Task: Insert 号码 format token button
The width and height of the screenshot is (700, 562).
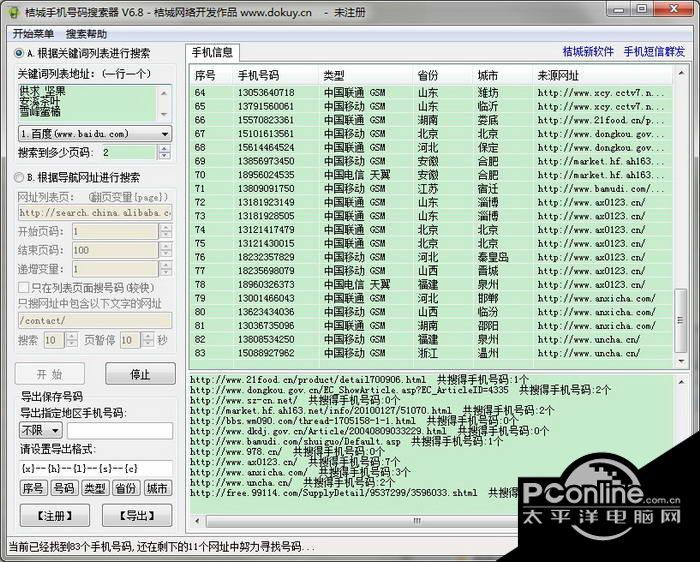Action: [x=64, y=488]
